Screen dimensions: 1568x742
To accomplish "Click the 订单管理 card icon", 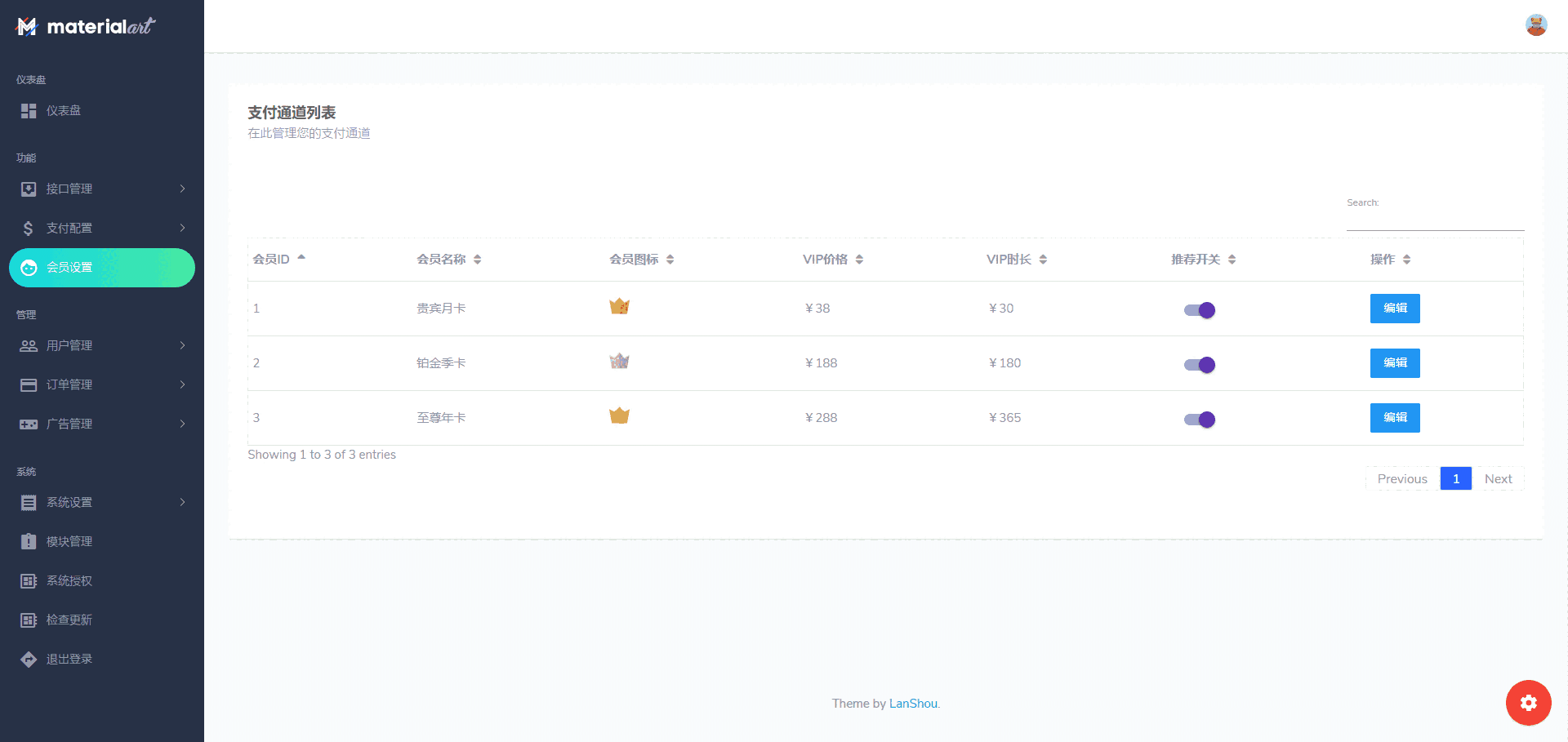I will coord(29,385).
